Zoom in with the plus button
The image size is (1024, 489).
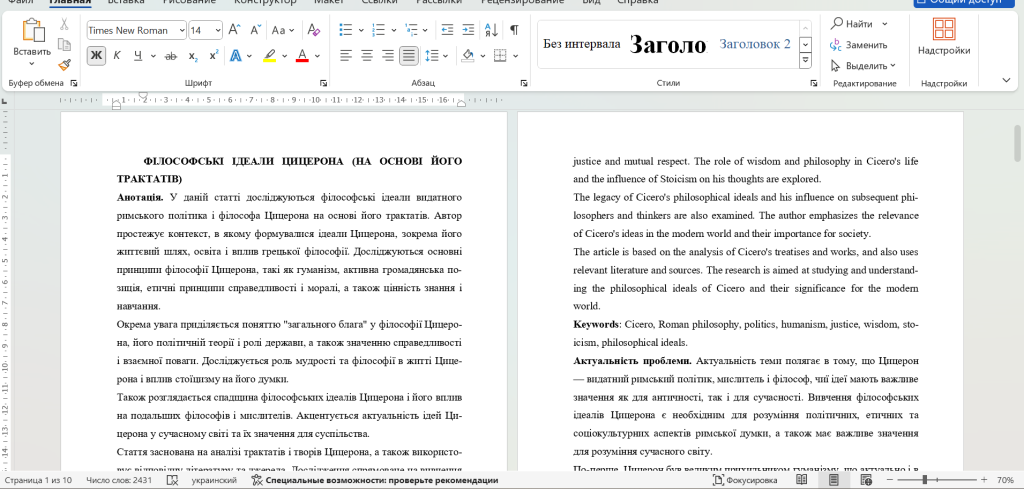[984, 481]
